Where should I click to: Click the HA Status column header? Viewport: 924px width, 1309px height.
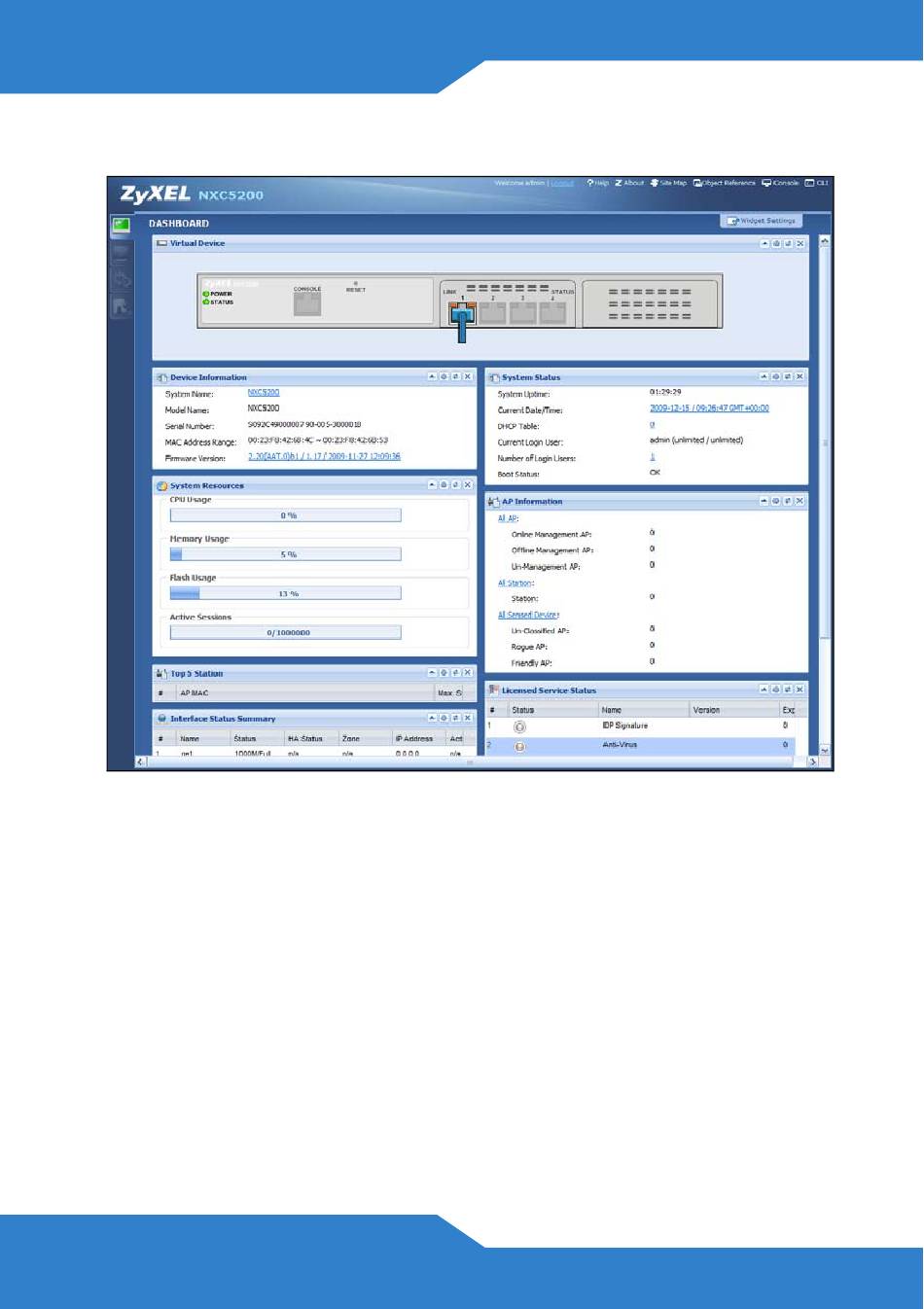coord(311,739)
